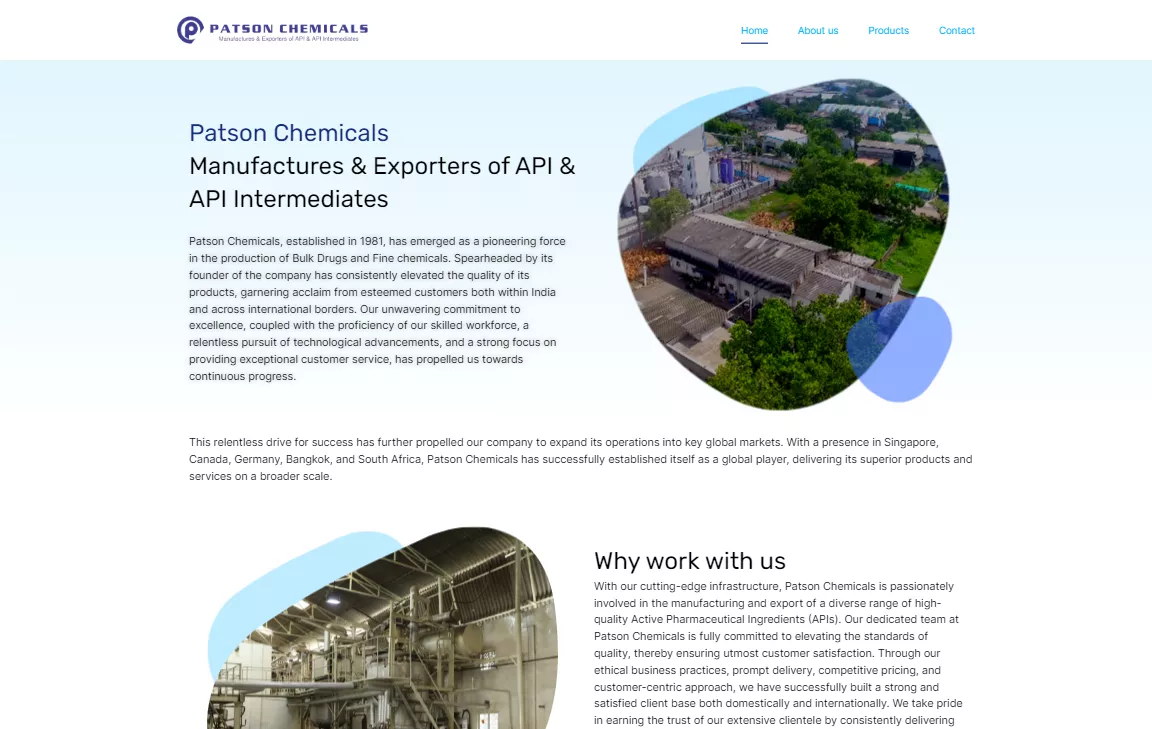Select the blue "Patson Chemicals" heading
Screen dimensions: 1152x729
coord(289,133)
